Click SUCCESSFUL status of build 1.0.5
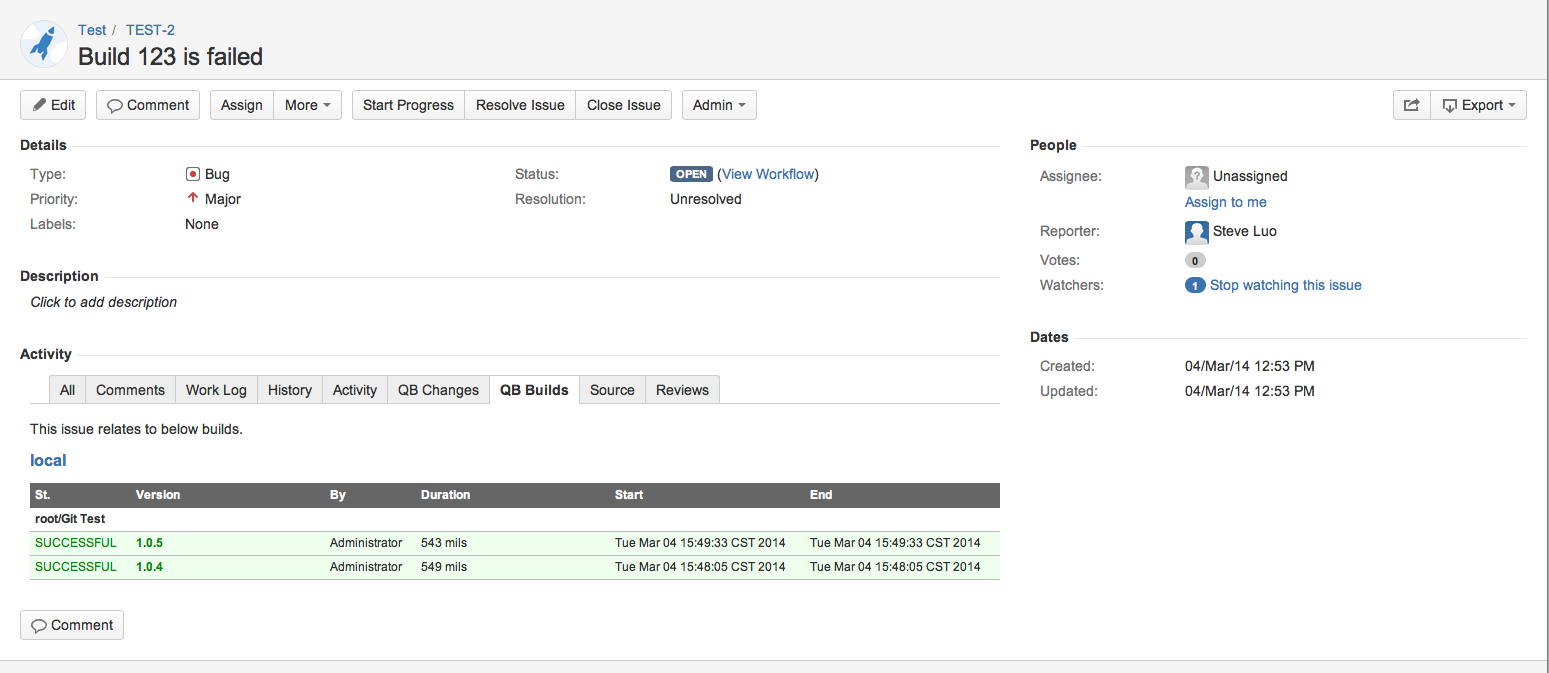1549x673 pixels. coord(76,543)
